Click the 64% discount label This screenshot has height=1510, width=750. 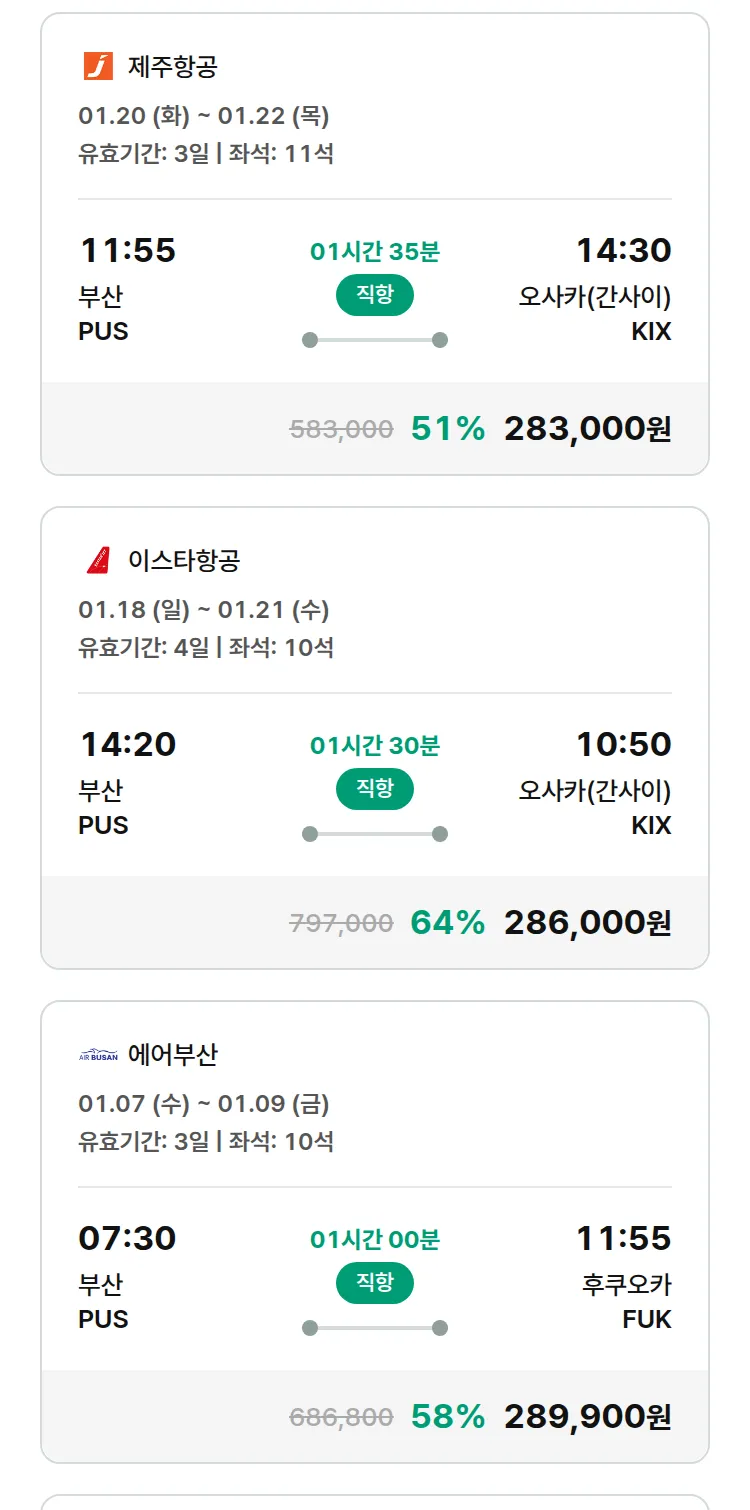[x=447, y=922]
